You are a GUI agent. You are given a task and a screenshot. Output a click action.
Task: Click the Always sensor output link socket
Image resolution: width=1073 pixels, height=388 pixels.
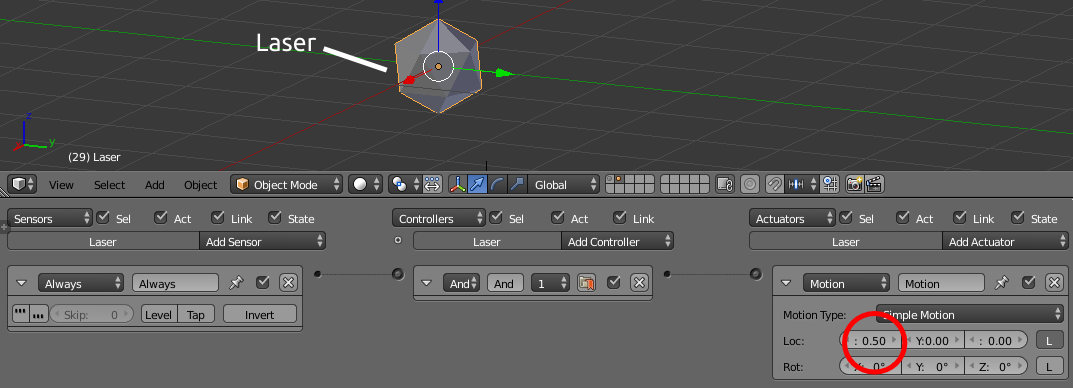point(318,274)
